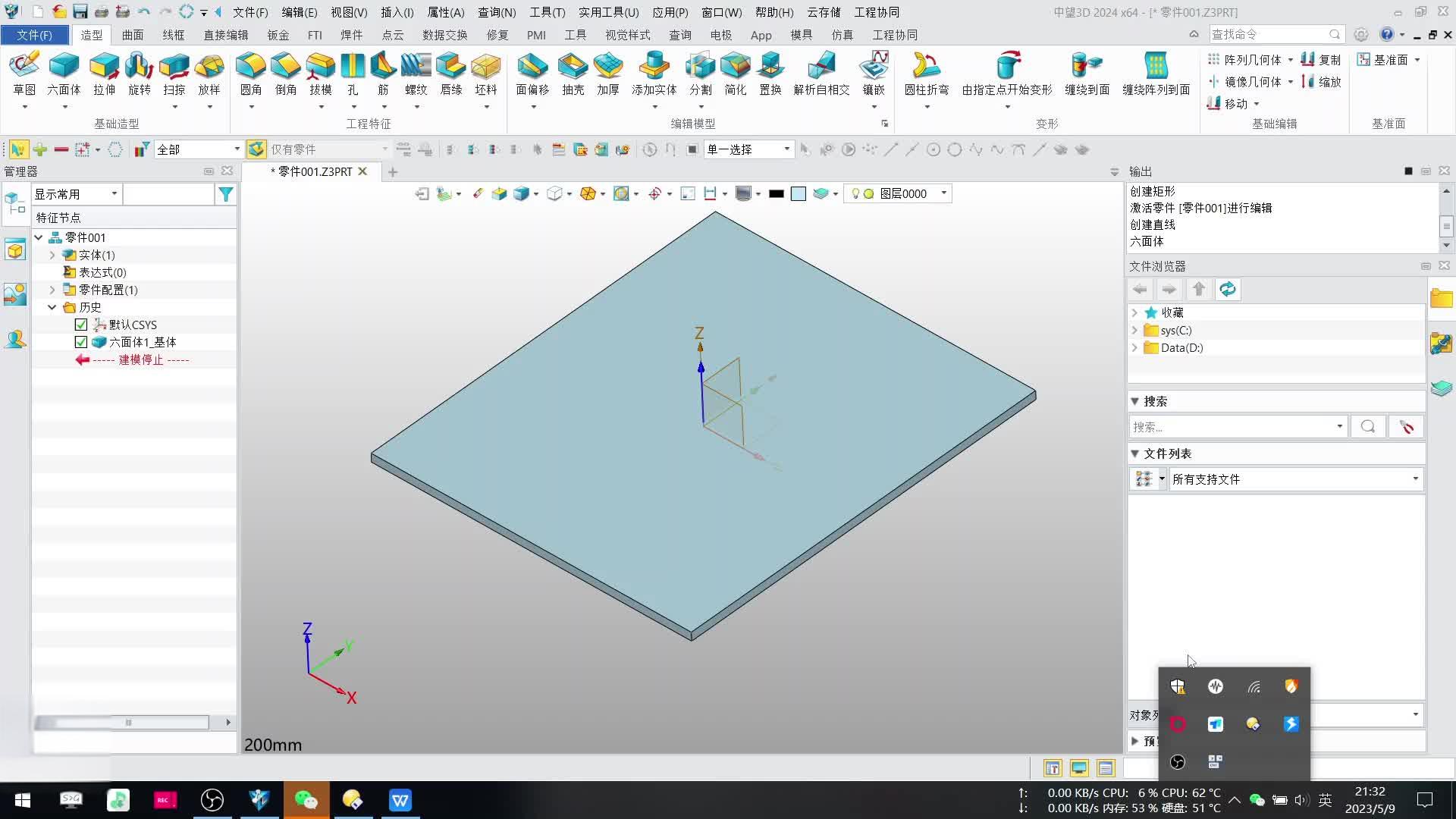Click the refresh icon in file browser
This screenshot has width=1456, height=819.
pos(1227,289)
